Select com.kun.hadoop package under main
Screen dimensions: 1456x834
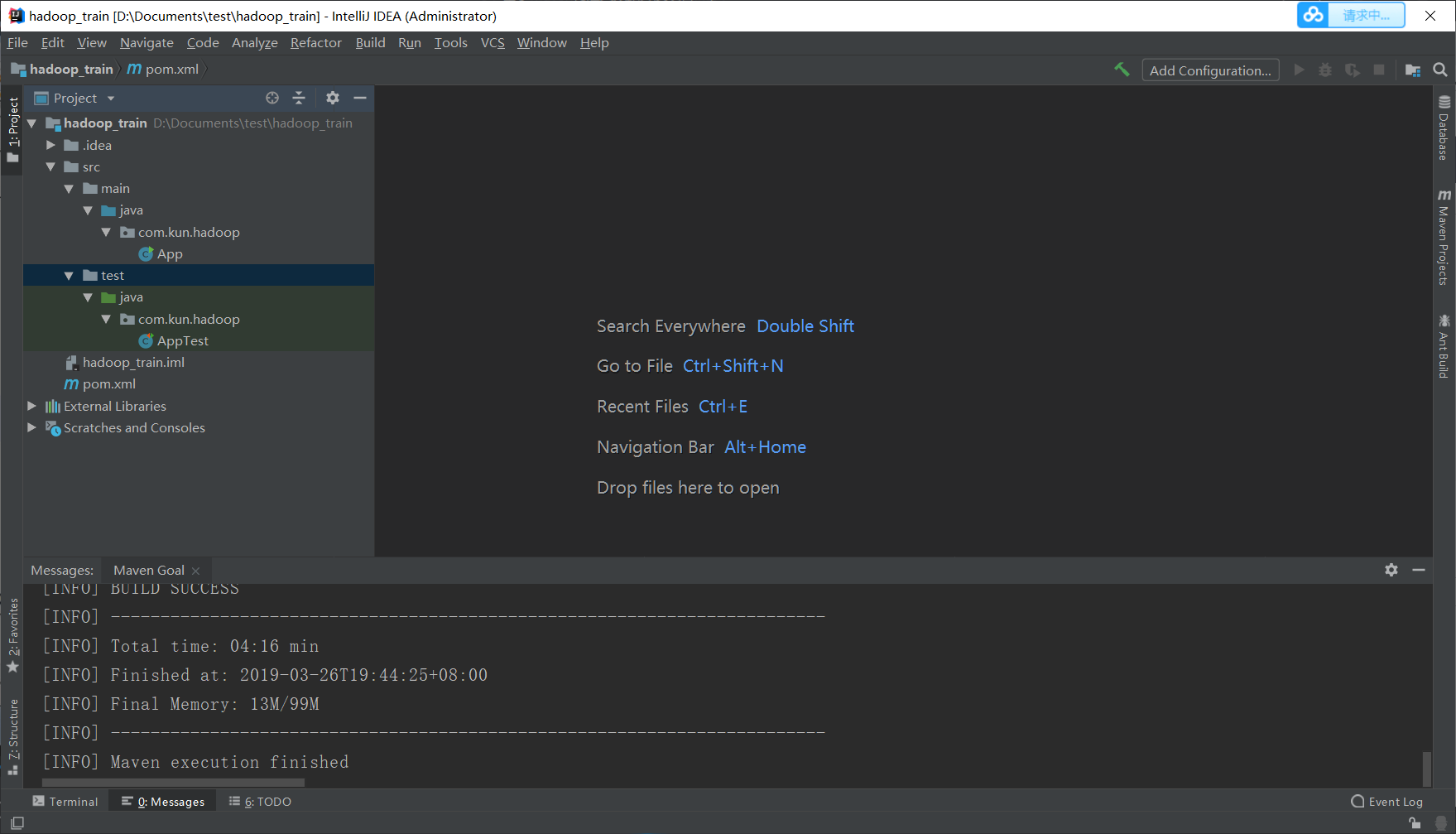pyautogui.click(x=189, y=232)
